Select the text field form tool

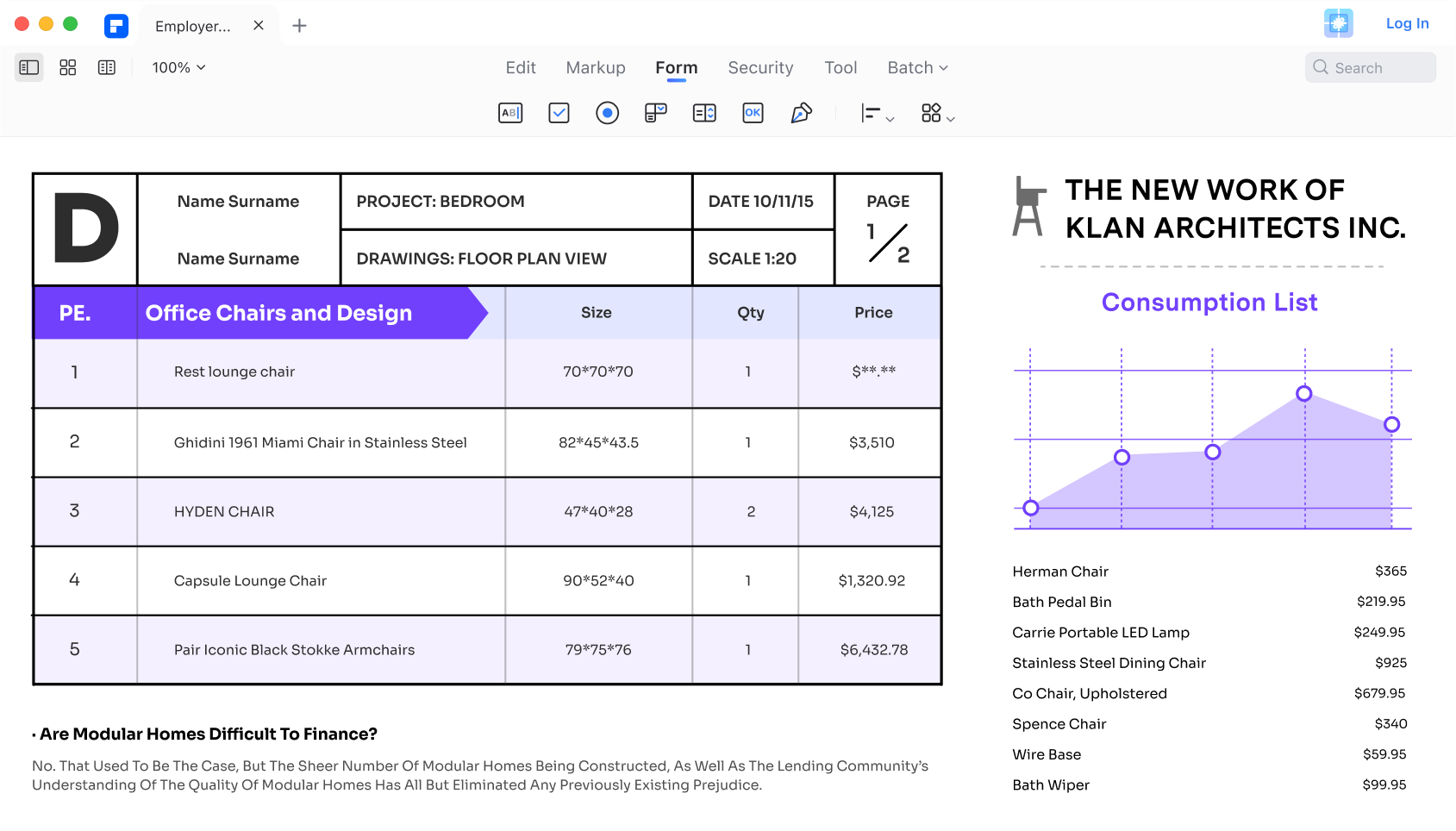(510, 113)
